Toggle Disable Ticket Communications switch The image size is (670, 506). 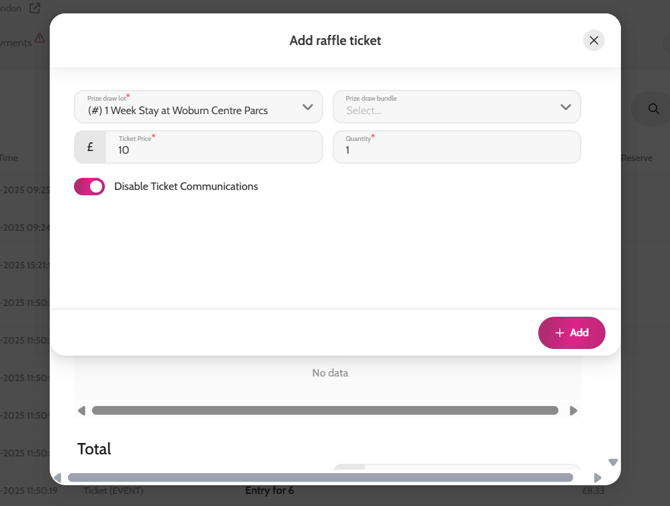(89, 186)
